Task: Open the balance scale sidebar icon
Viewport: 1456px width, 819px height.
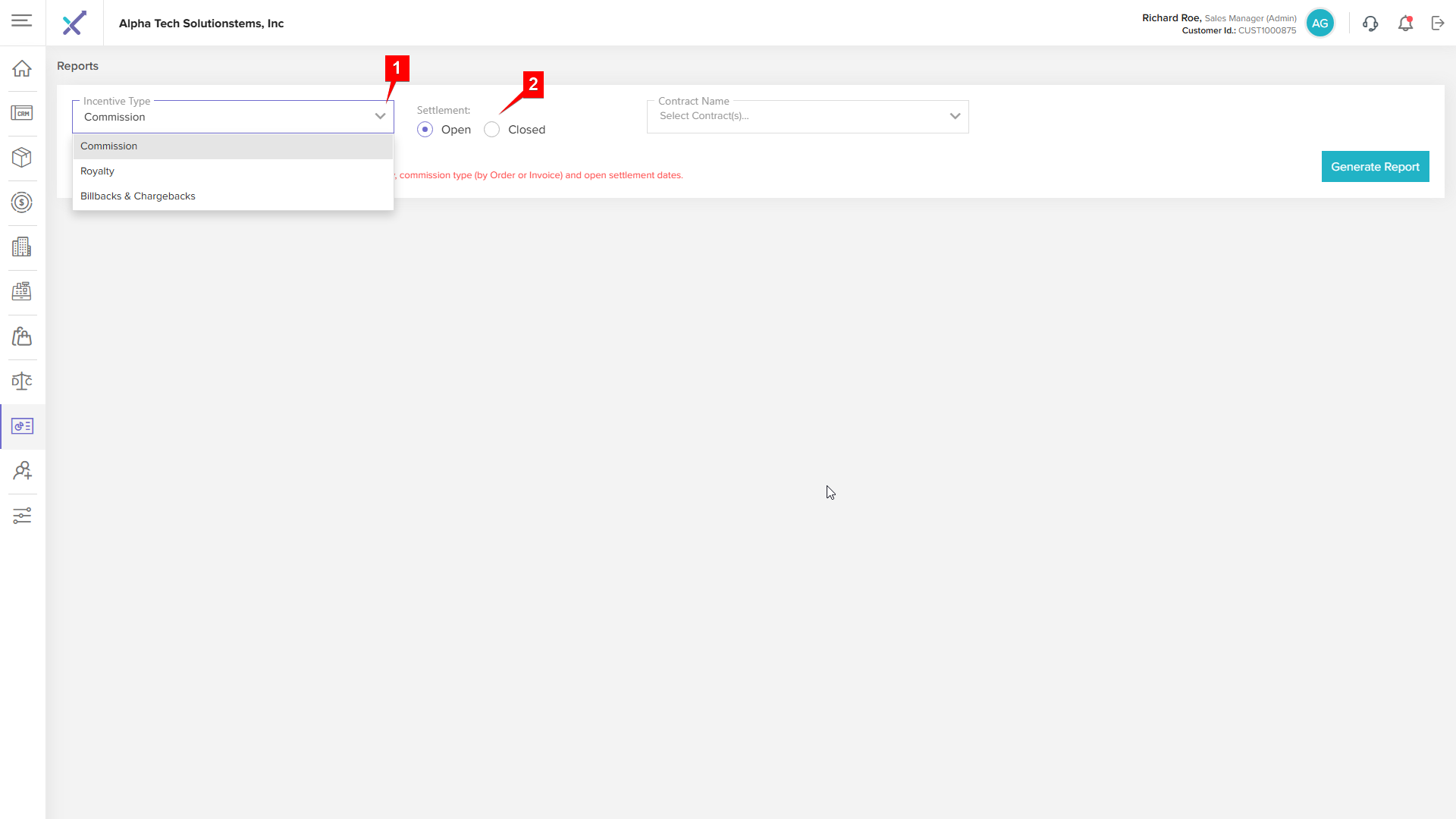Action: point(22,381)
